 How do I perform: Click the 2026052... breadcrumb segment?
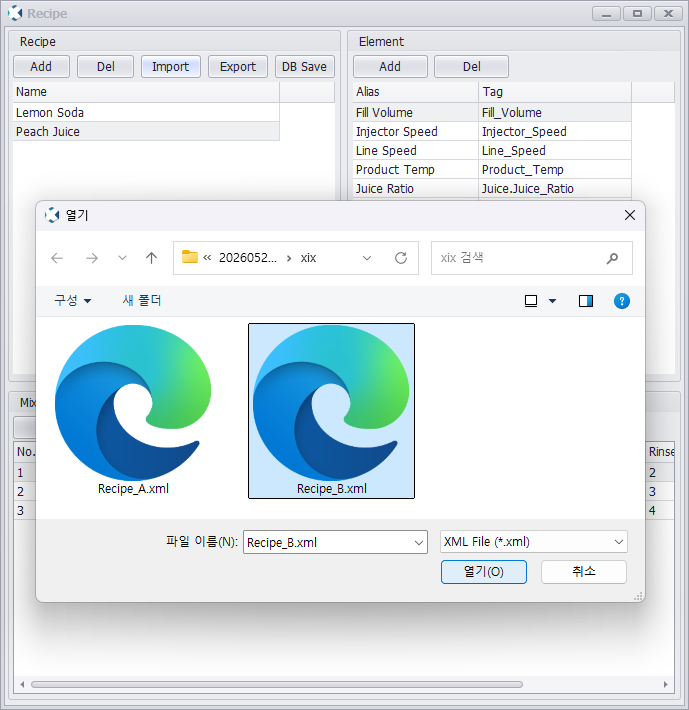coord(248,258)
